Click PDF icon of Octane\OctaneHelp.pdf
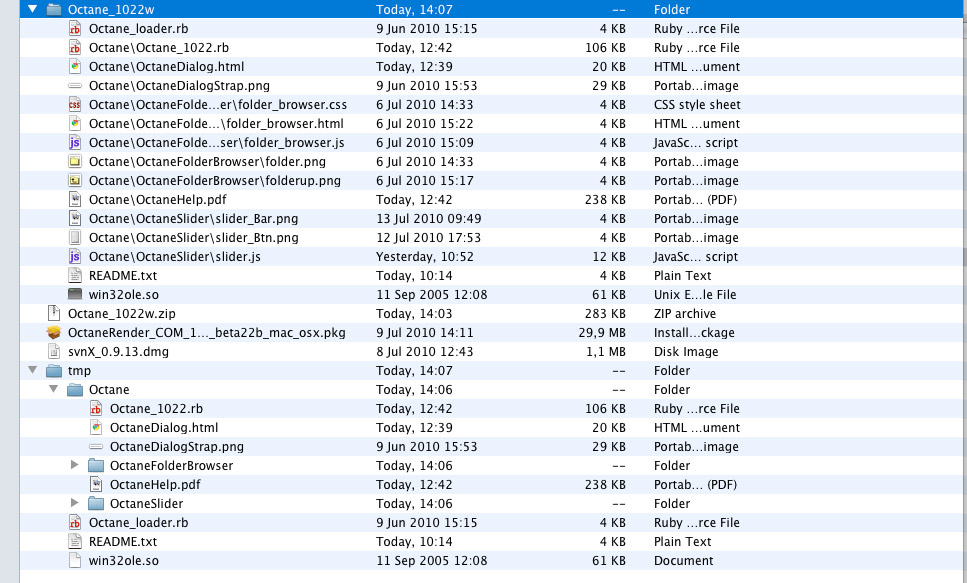Screen dimensions: 967x583 tap(75, 199)
